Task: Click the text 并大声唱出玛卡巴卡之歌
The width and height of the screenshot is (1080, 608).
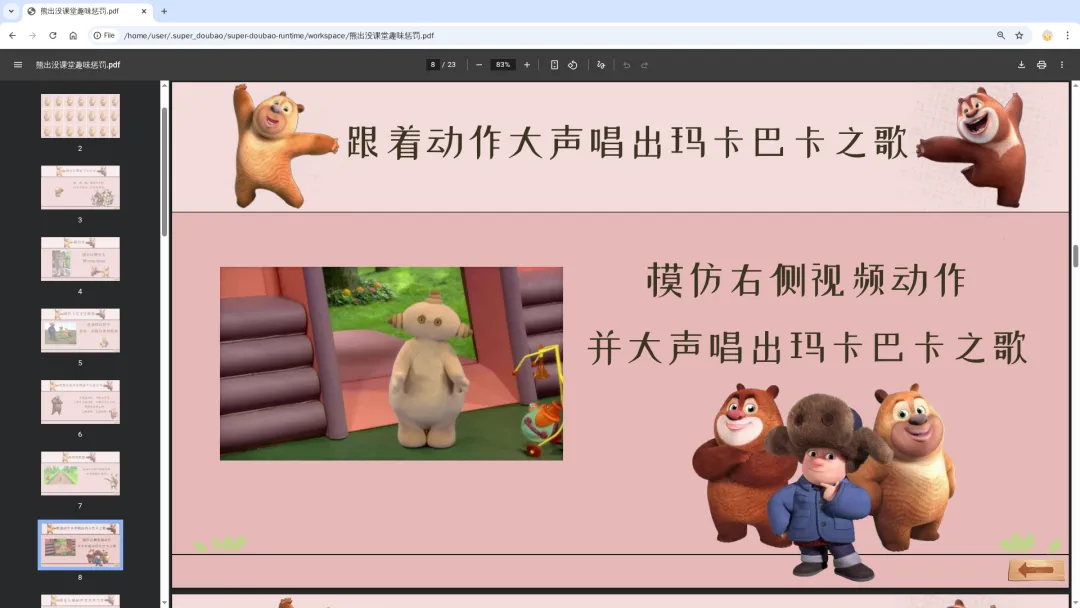Action: [x=807, y=347]
